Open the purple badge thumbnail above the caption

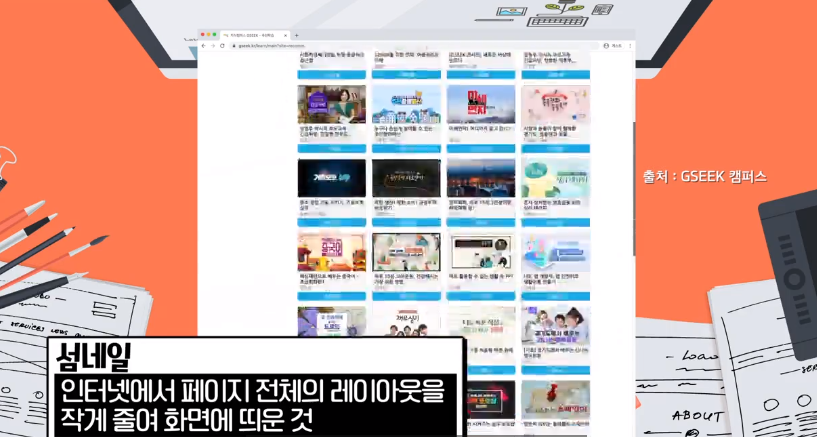pyautogui.click(x=331, y=321)
